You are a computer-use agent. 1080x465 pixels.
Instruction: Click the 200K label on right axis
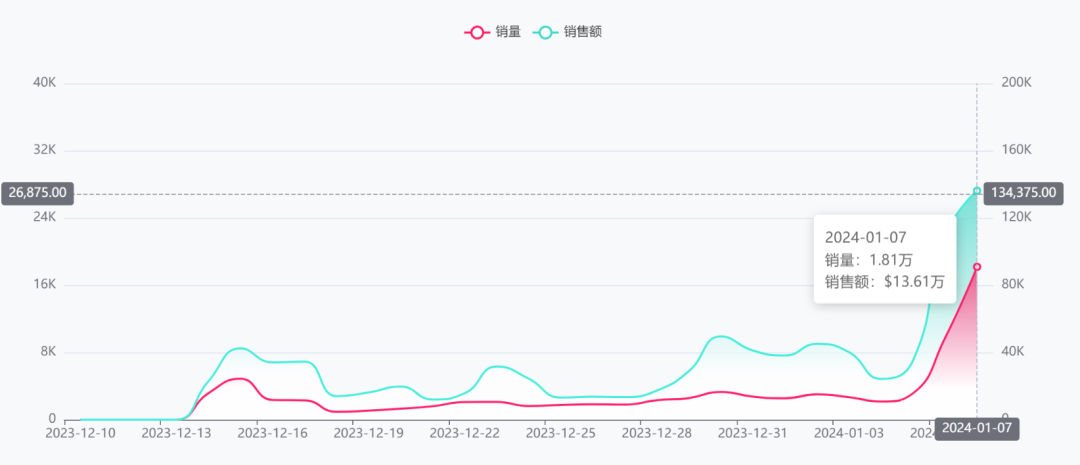click(x=1016, y=83)
